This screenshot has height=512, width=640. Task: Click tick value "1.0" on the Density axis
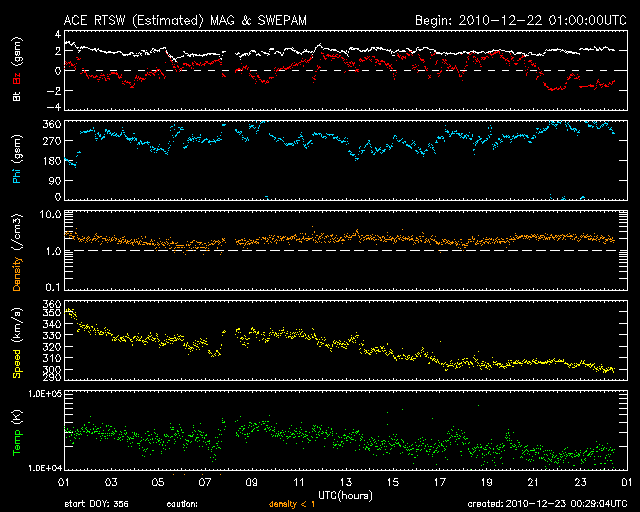point(53,252)
